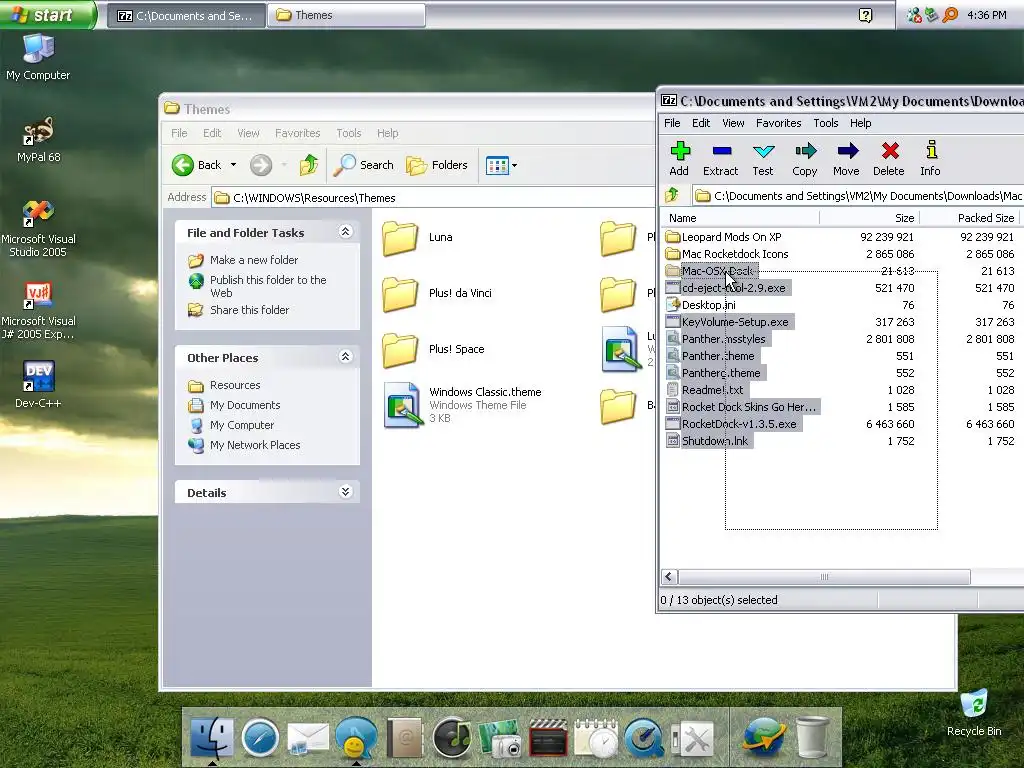Viewport: 1024px width, 768px height.
Task: Click Make a new folder link
Action: (253, 260)
